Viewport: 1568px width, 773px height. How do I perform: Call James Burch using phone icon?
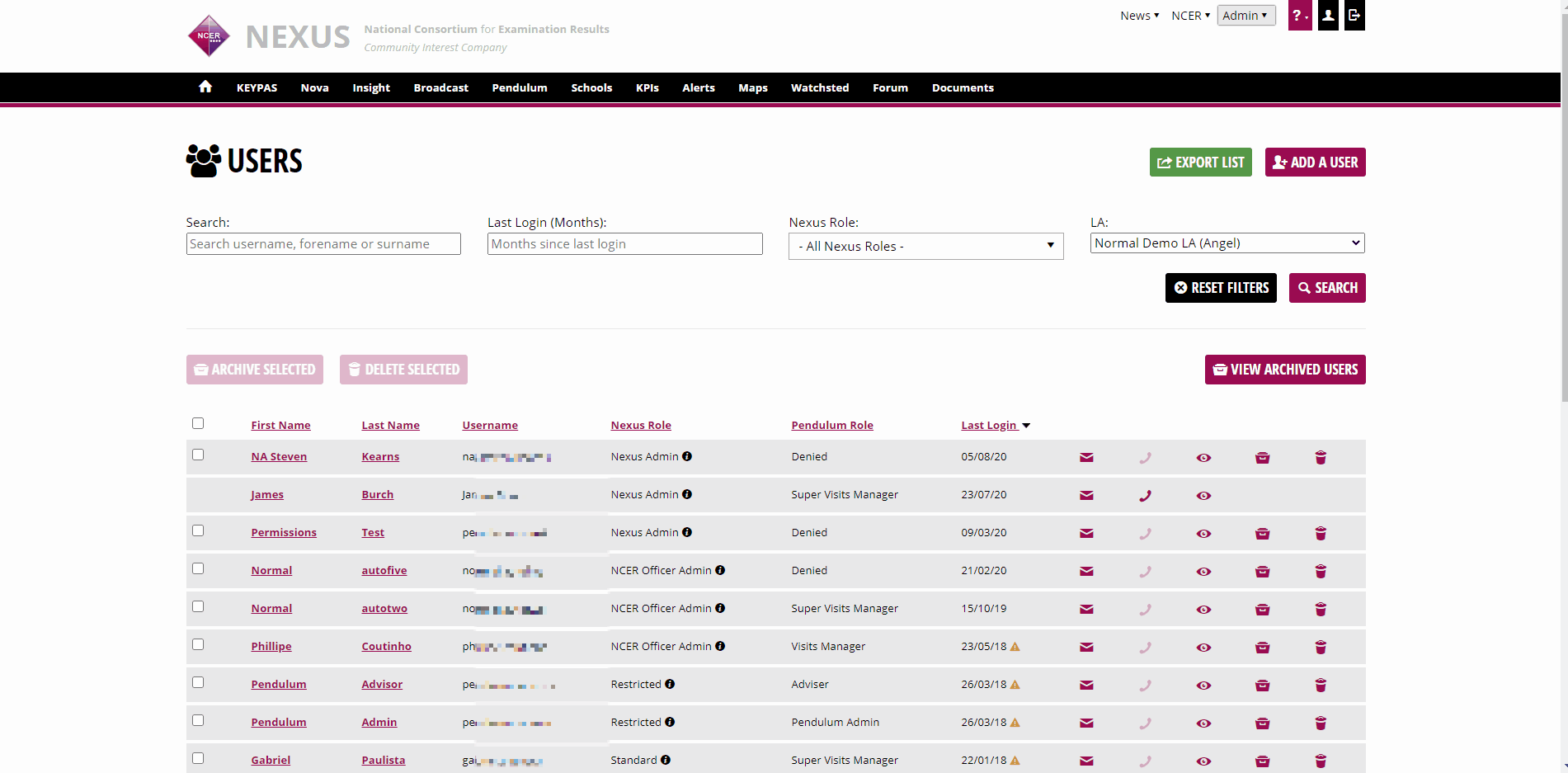pos(1145,496)
